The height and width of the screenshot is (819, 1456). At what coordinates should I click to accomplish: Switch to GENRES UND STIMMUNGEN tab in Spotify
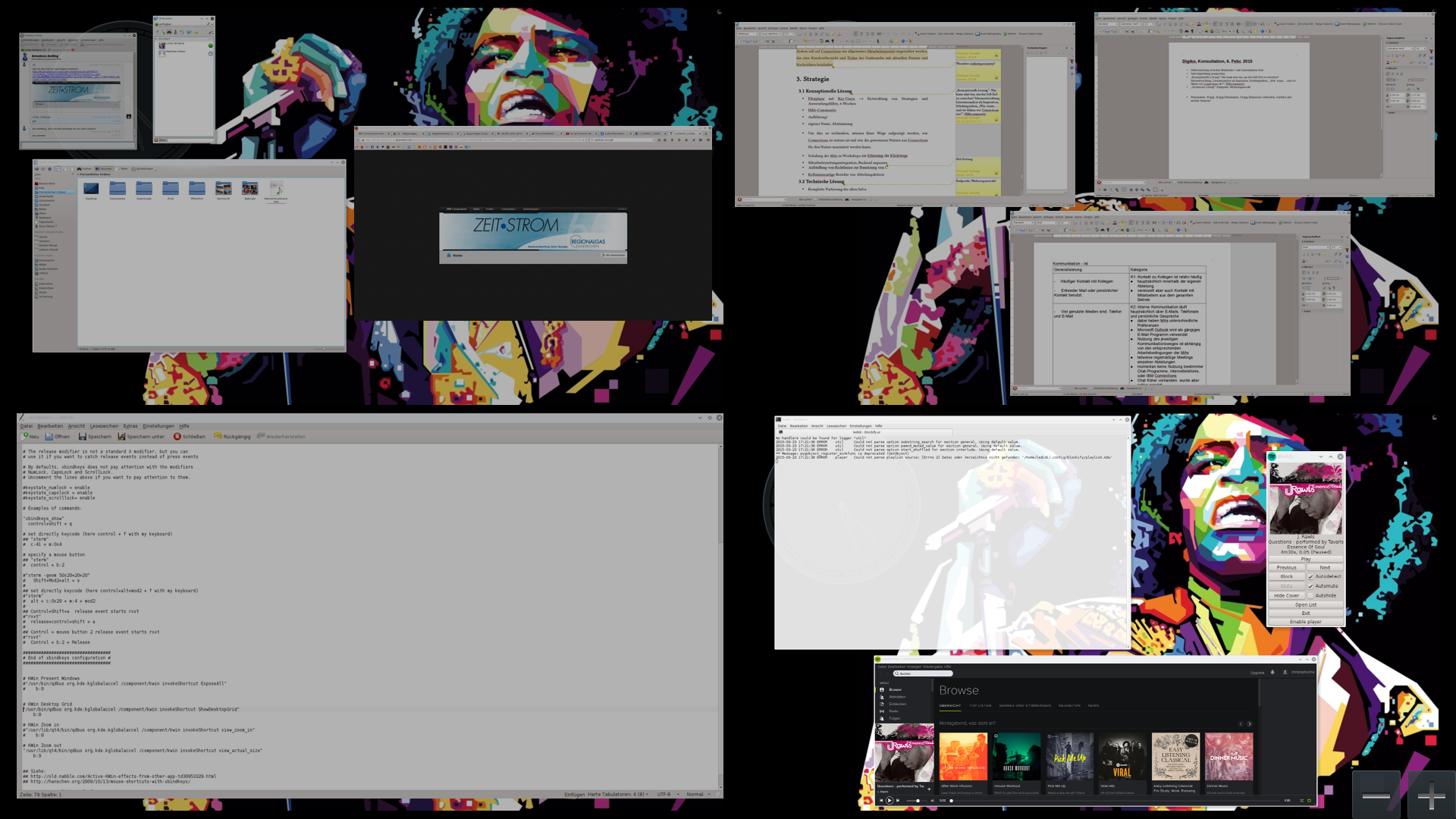(x=1025, y=705)
